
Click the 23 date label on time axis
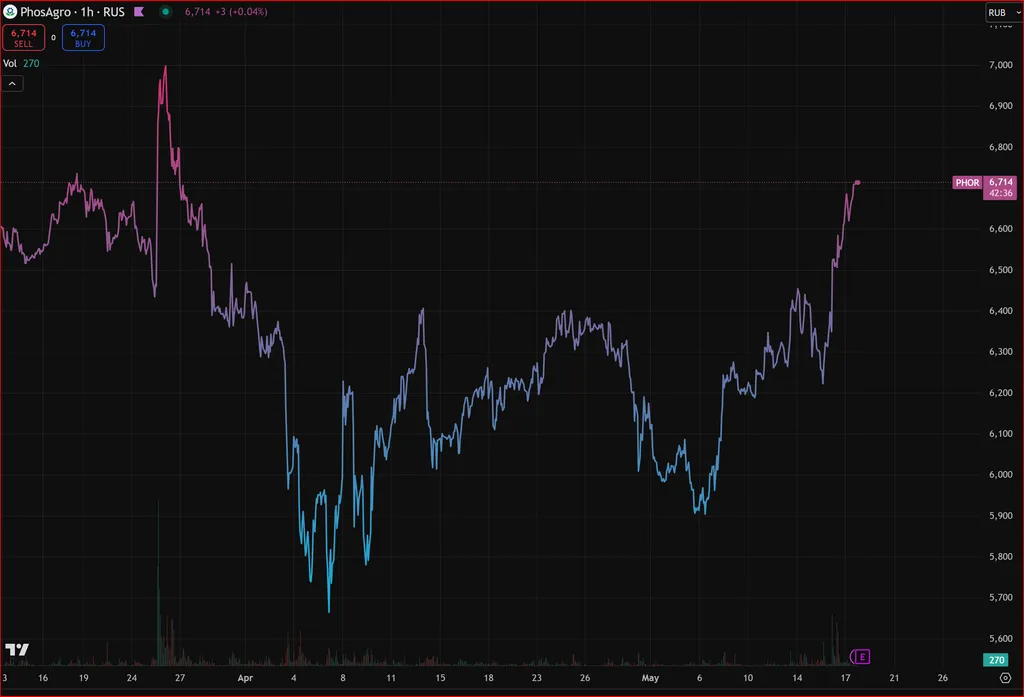pos(537,678)
